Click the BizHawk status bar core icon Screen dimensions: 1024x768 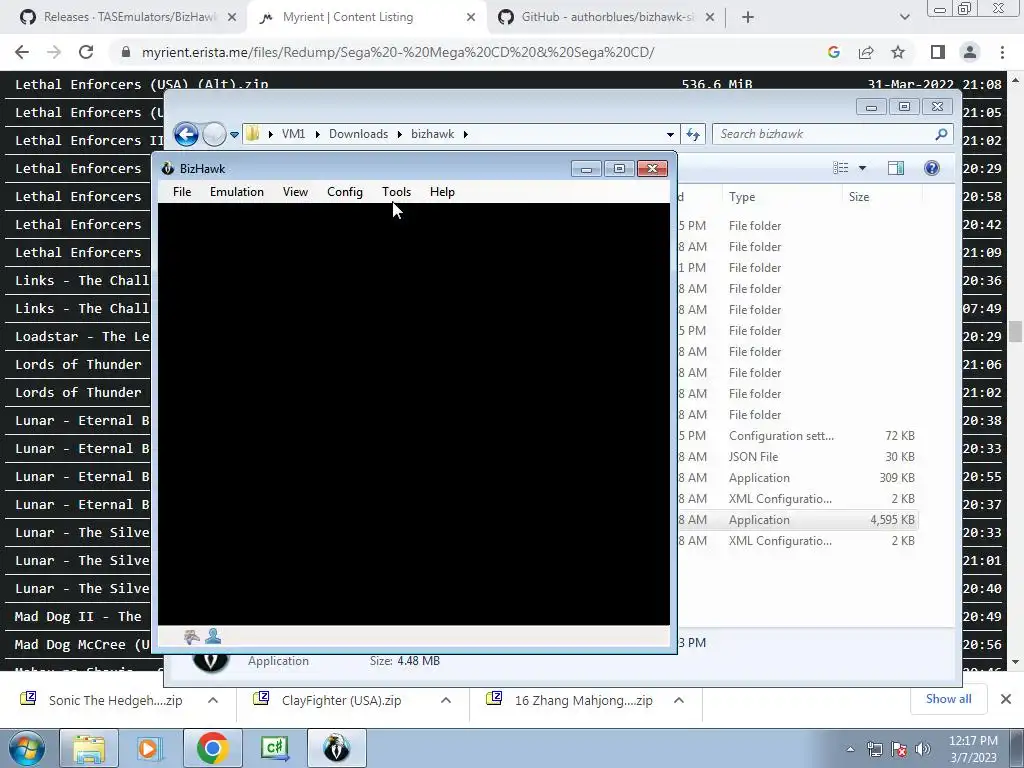click(x=191, y=636)
